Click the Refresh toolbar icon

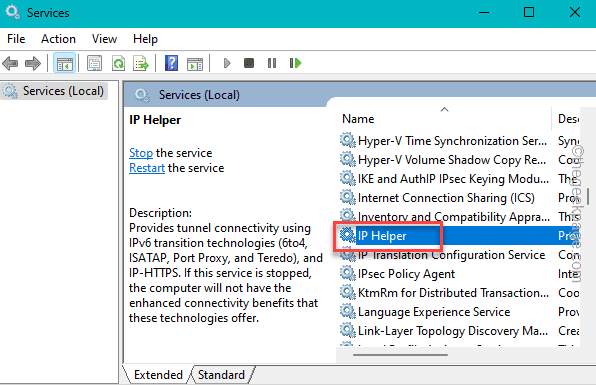(x=118, y=63)
